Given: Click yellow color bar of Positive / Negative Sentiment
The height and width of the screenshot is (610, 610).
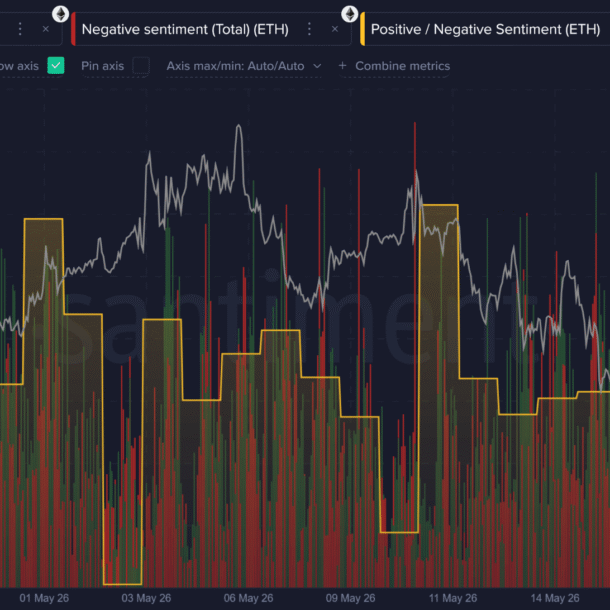Looking at the screenshot, I should click(363, 29).
